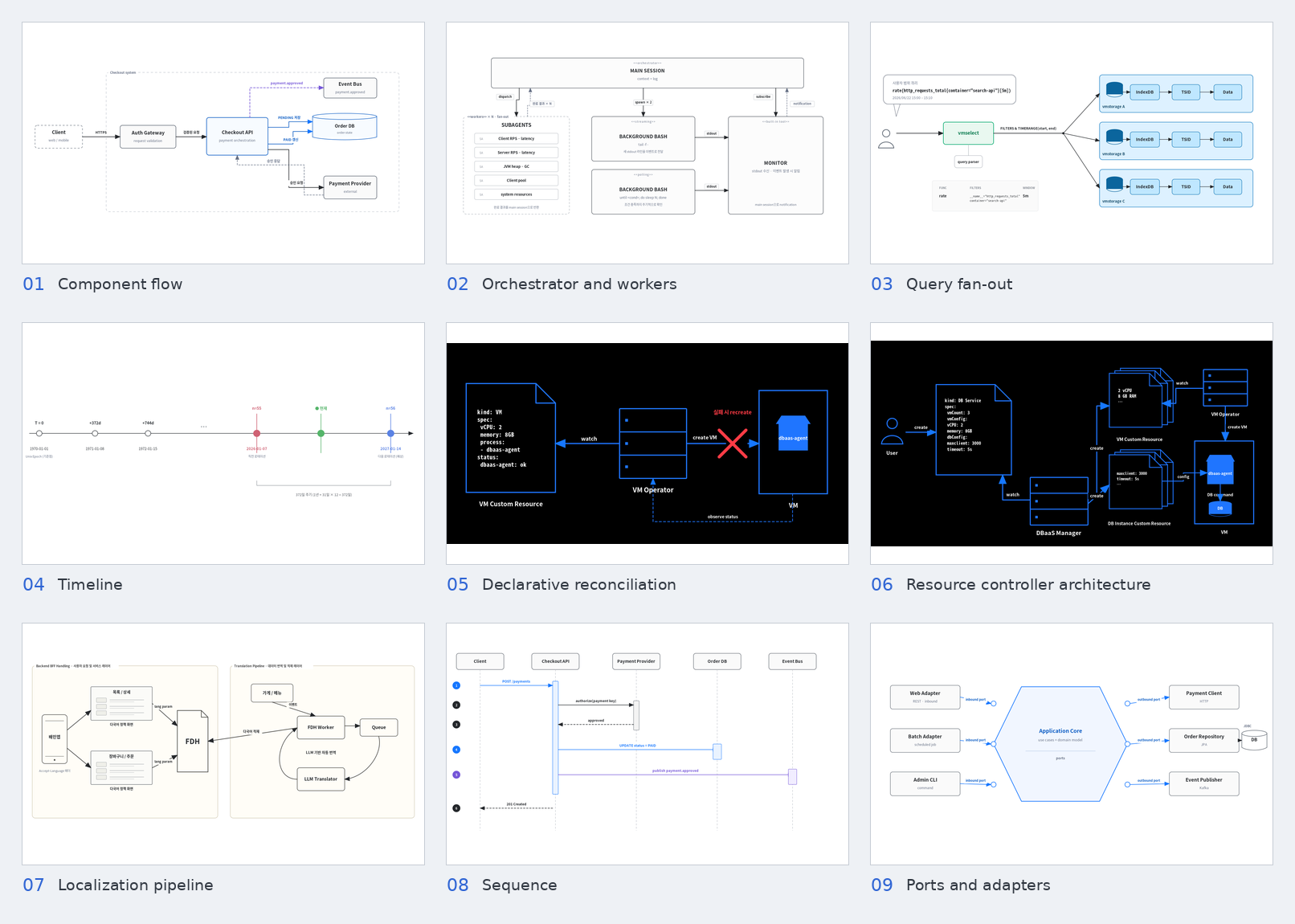
Task: Click the MAIN SESSION box
Action: tap(647, 73)
